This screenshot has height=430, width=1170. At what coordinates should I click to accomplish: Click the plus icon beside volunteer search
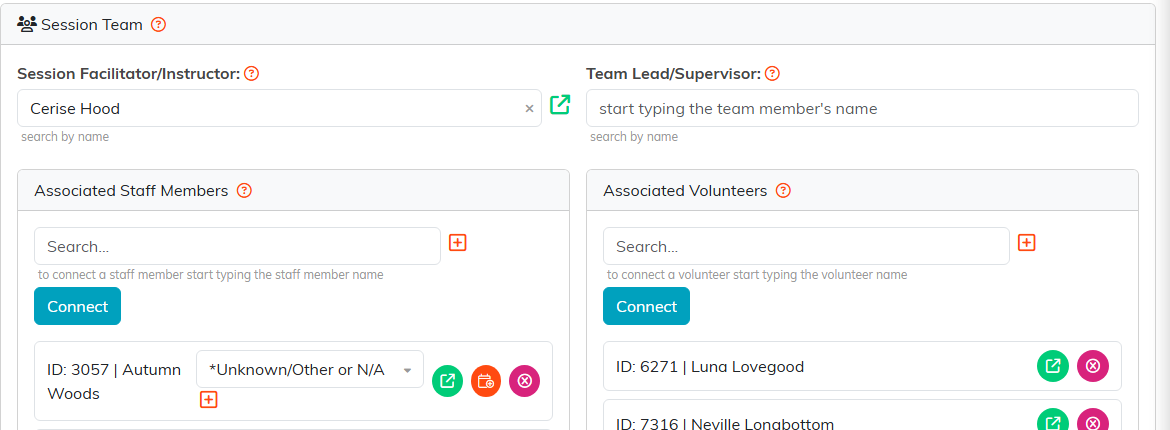click(1027, 243)
